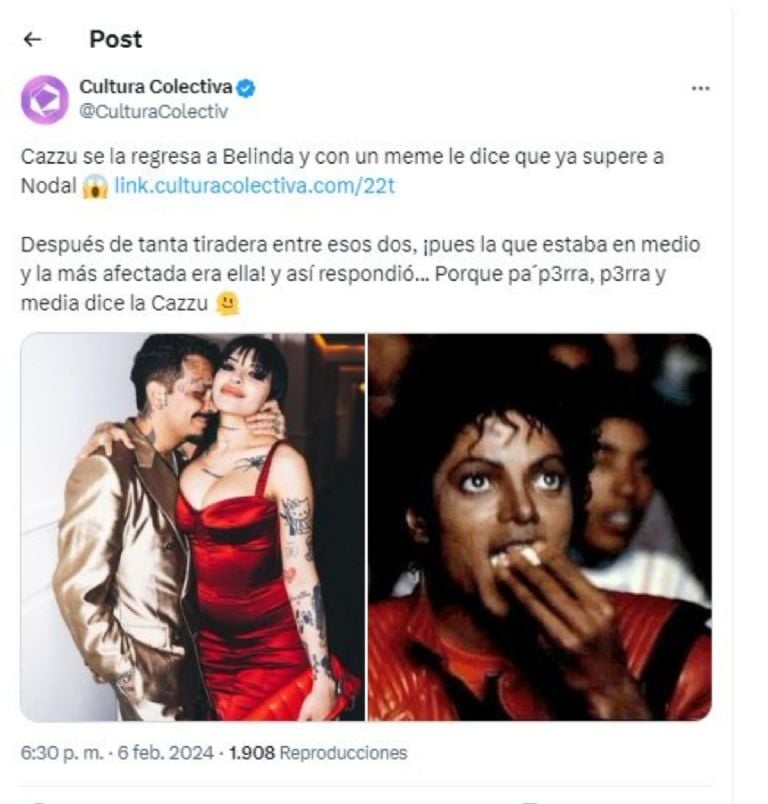Open the three-dot more options menu
The height and width of the screenshot is (804, 768).
pos(700,89)
